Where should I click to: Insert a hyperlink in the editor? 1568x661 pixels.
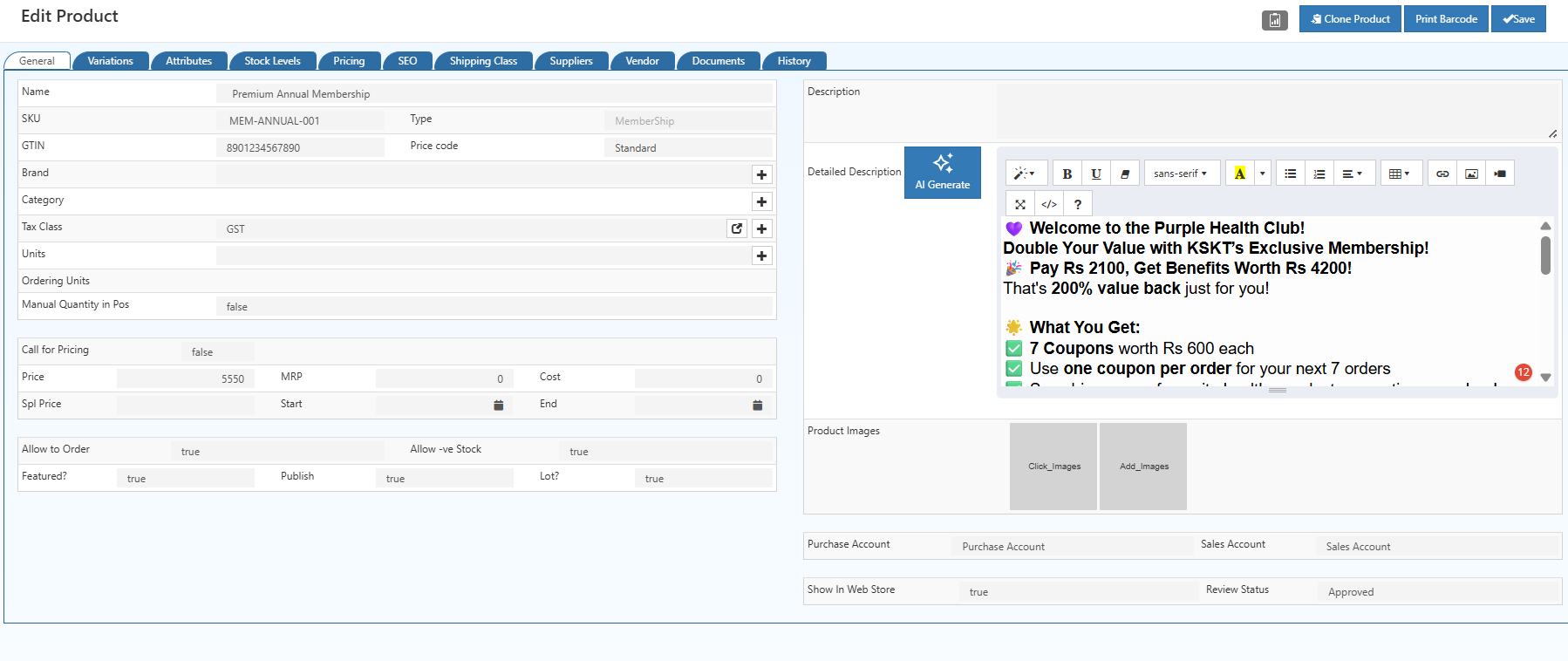point(1442,174)
